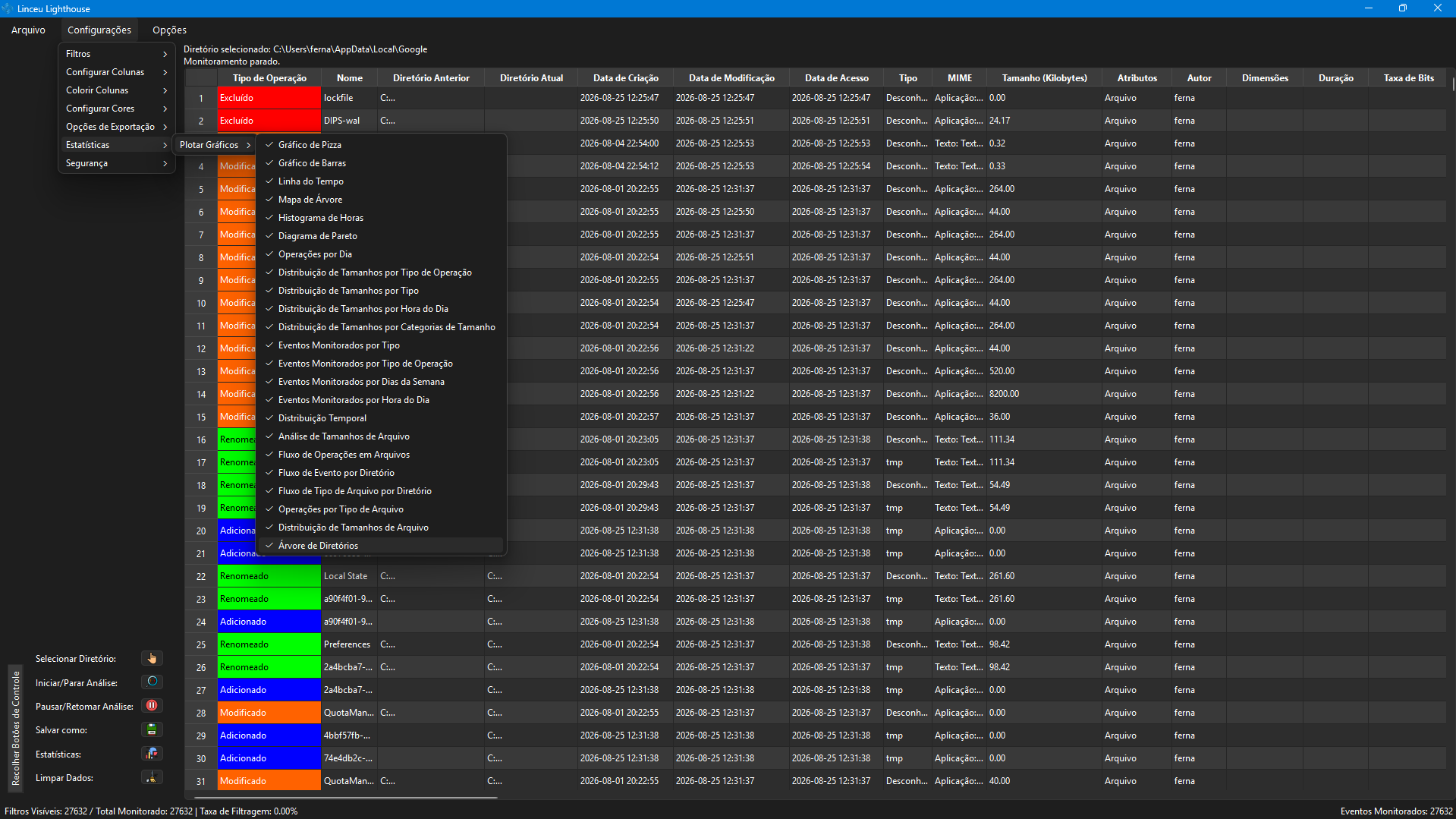
Task: Open the Opções menu
Action: click(x=169, y=30)
